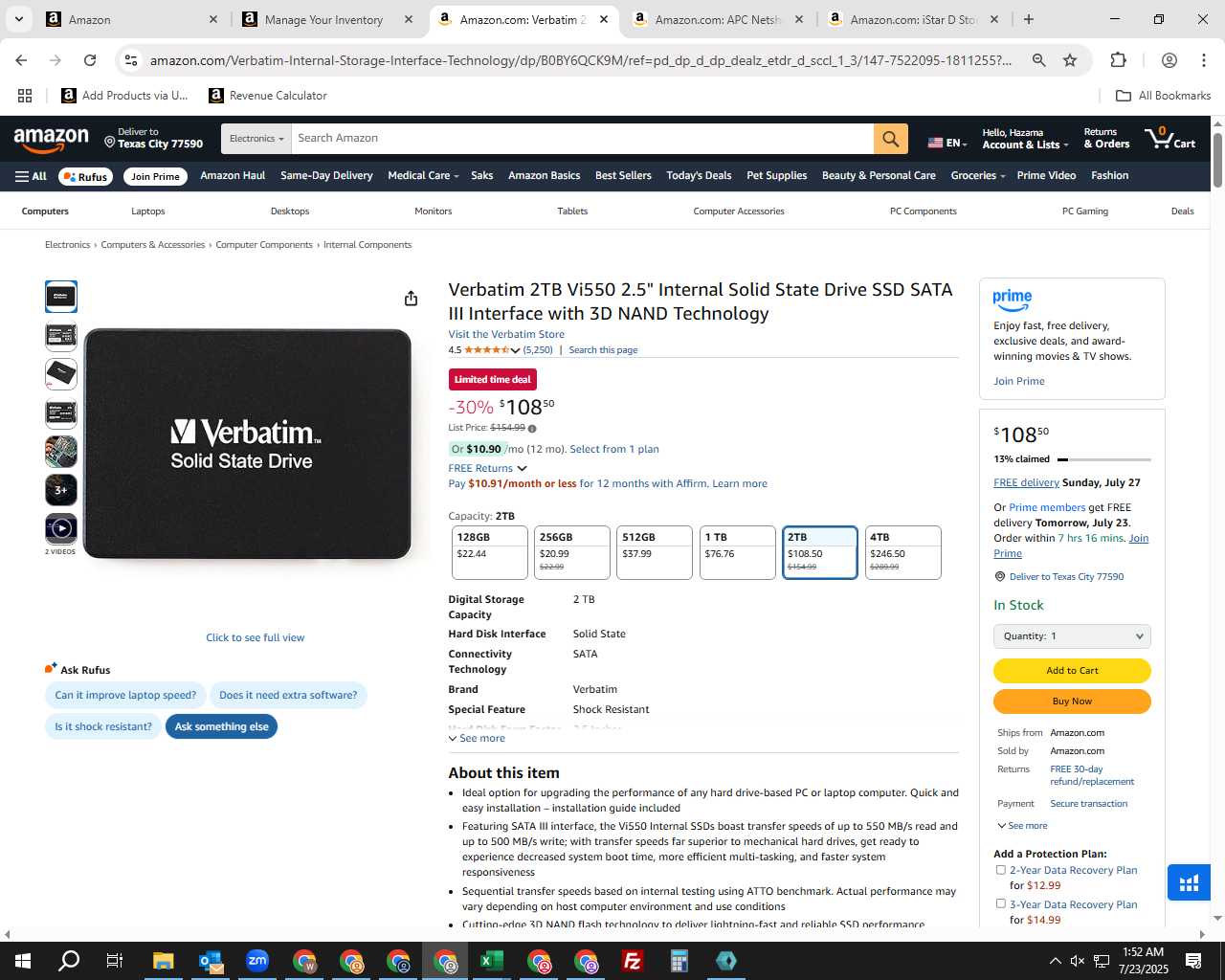Open the EN language selector
The height and width of the screenshot is (980, 1225).
coord(947,143)
